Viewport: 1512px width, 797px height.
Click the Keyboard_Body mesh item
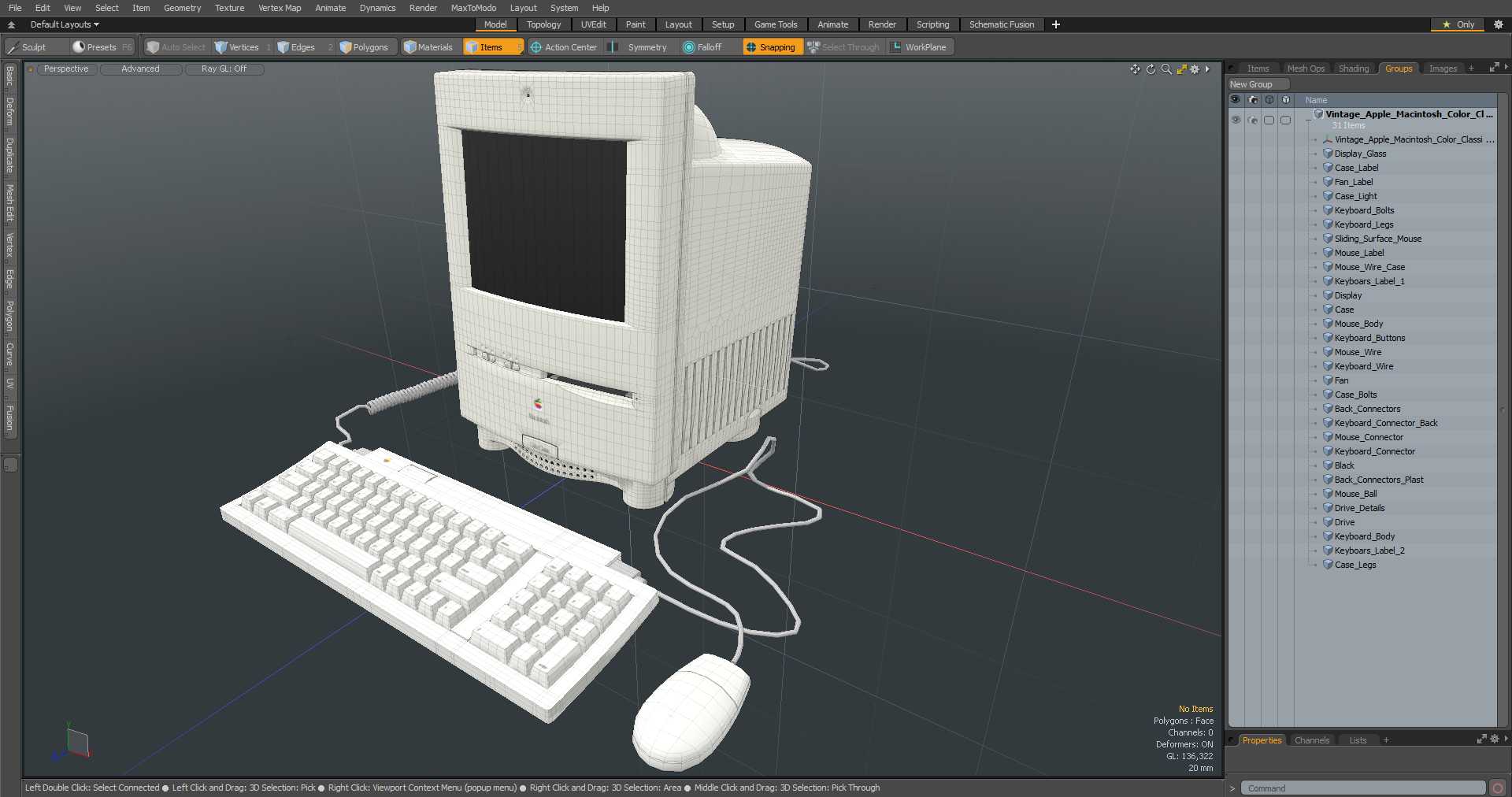pyautogui.click(x=1364, y=536)
